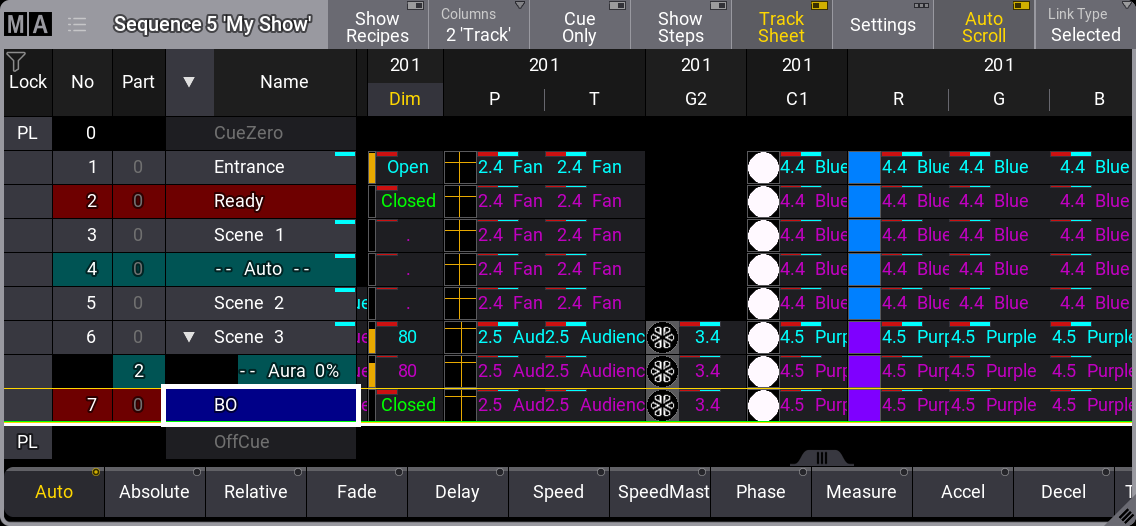Click the 80 dimmer value in Scene 3 row
The width and height of the screenshot is (1136, 526).
408,337
